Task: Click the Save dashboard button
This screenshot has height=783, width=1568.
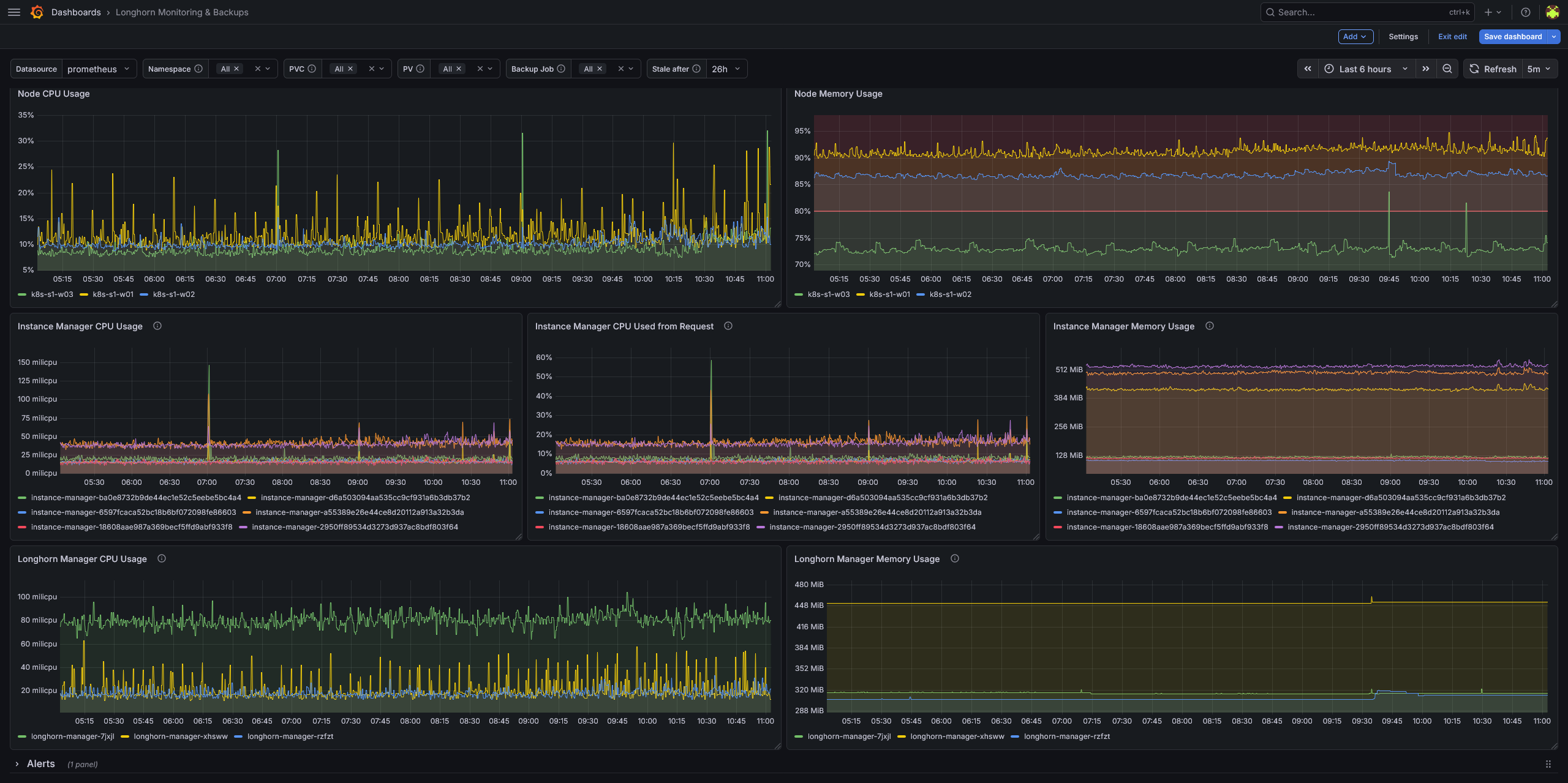Action: pos(1513,37)
